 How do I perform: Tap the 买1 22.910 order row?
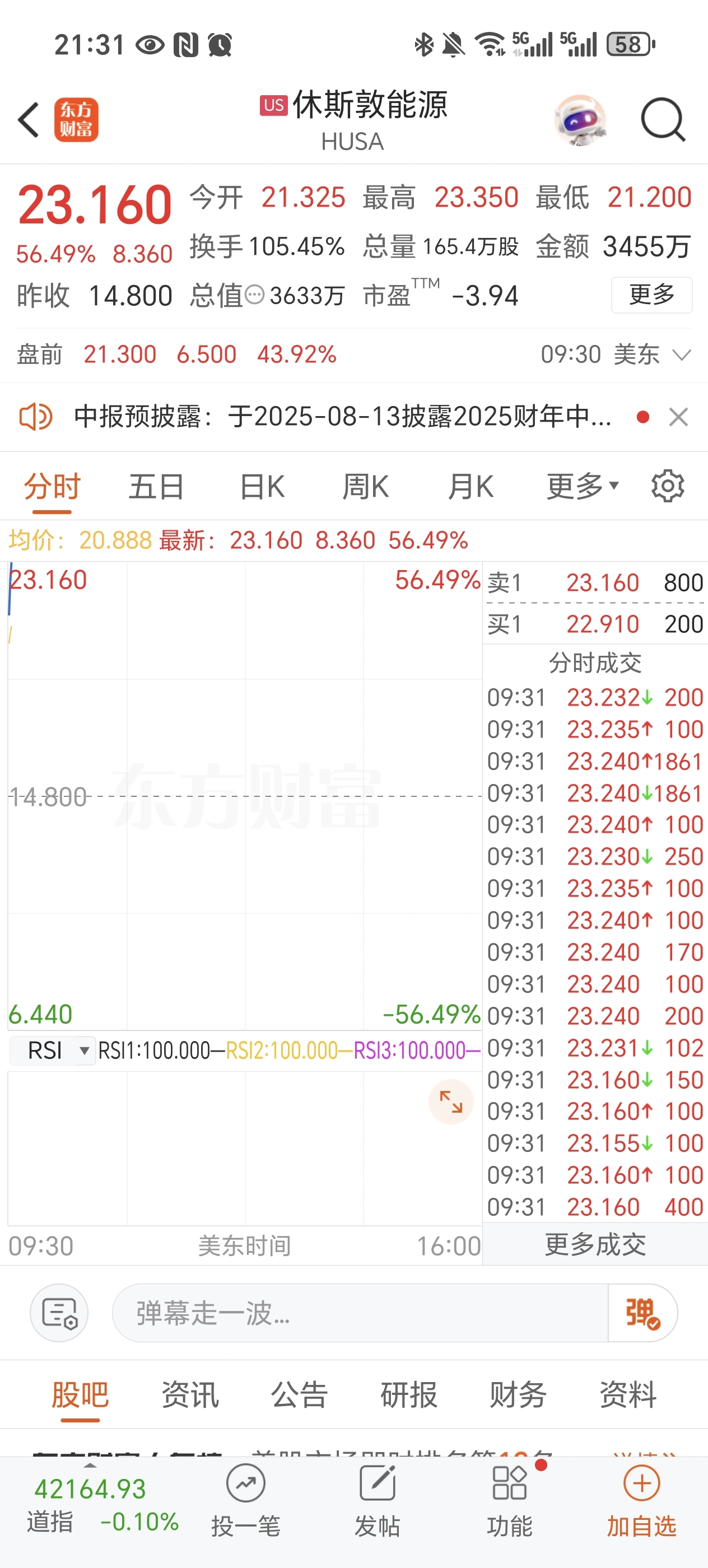[595, 624]
